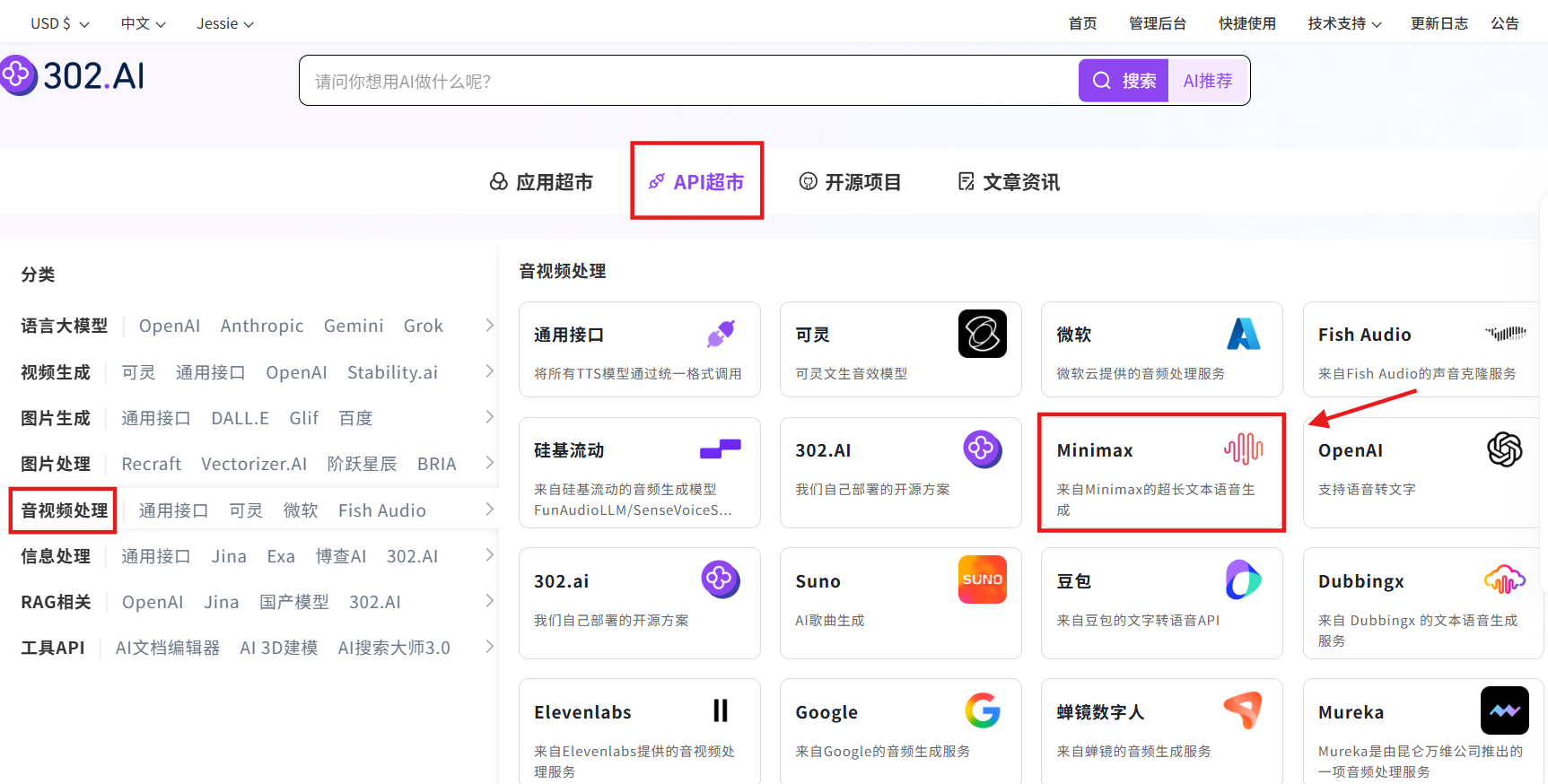Expand the 图片生成 row chevron

point(489,416)
